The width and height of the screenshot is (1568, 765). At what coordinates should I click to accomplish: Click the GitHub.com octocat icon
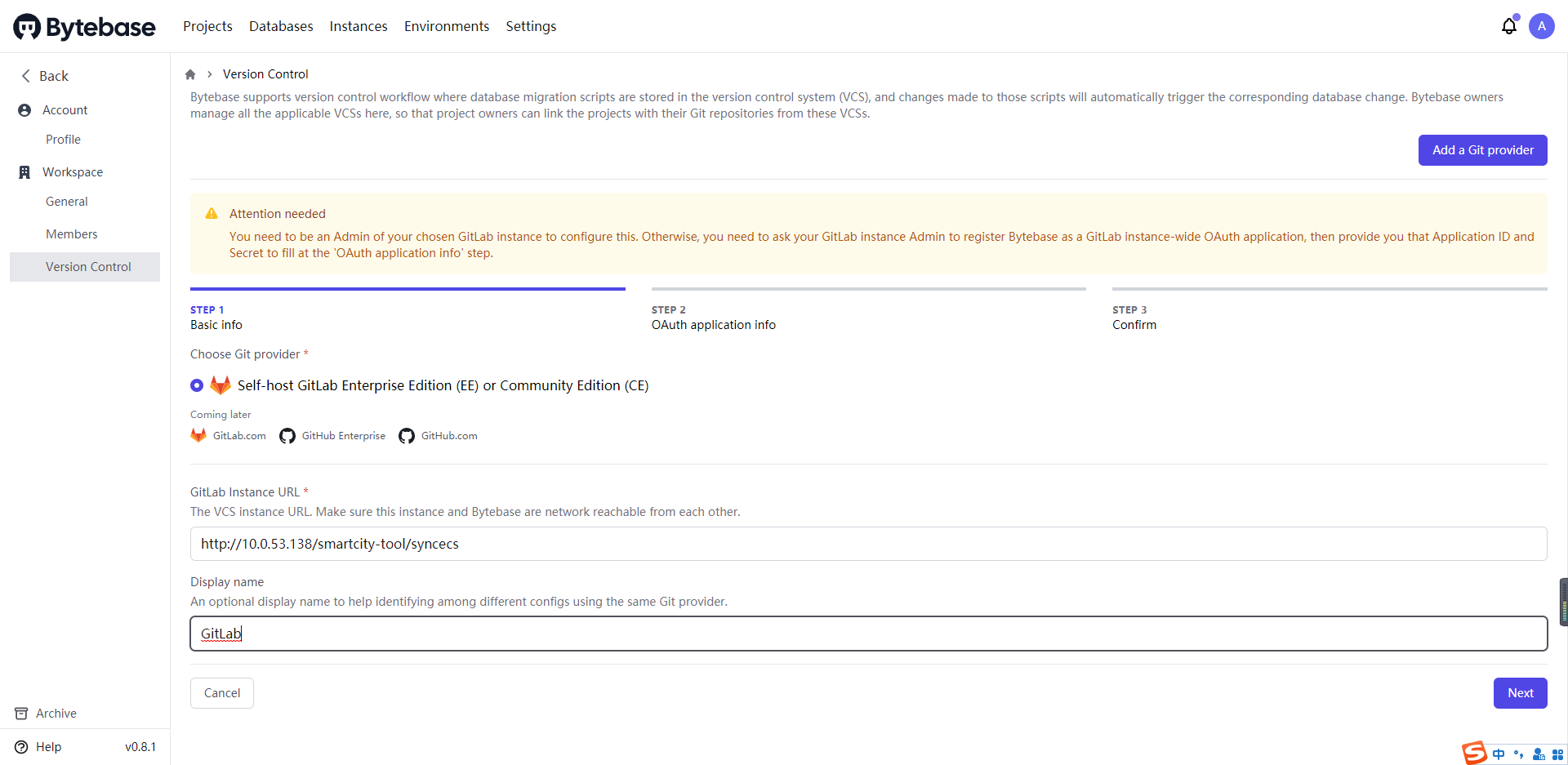tap(407, 436)
